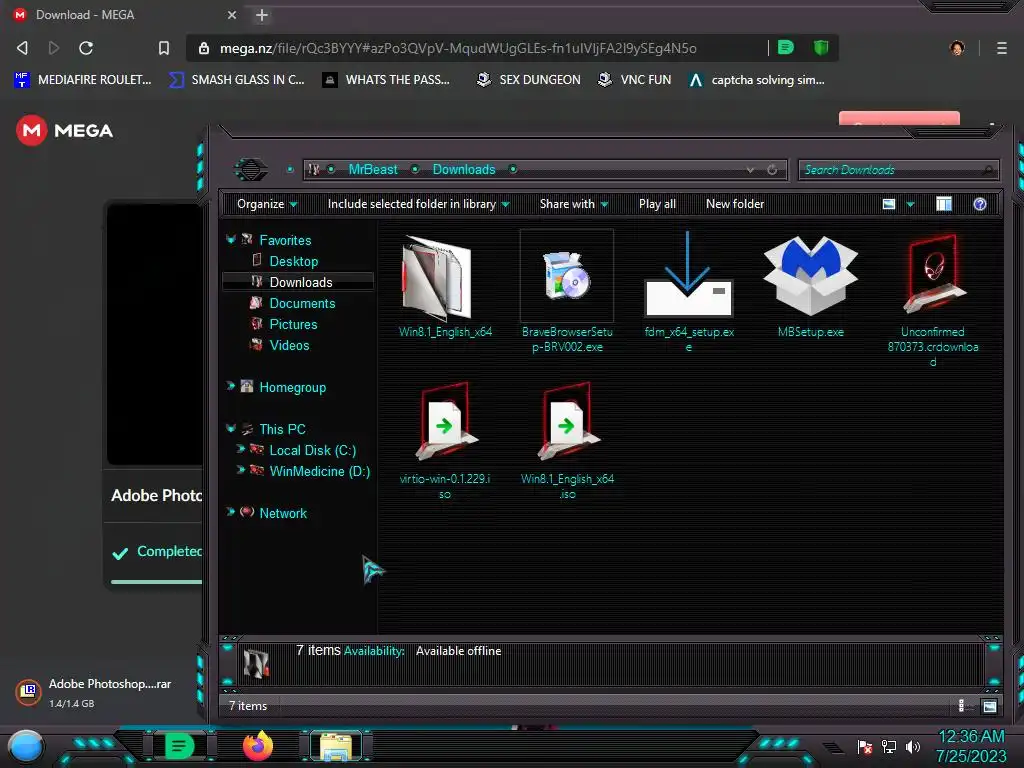Open Include selected folder in library menu
The image size is (1024, 768).
pos(418,204)
